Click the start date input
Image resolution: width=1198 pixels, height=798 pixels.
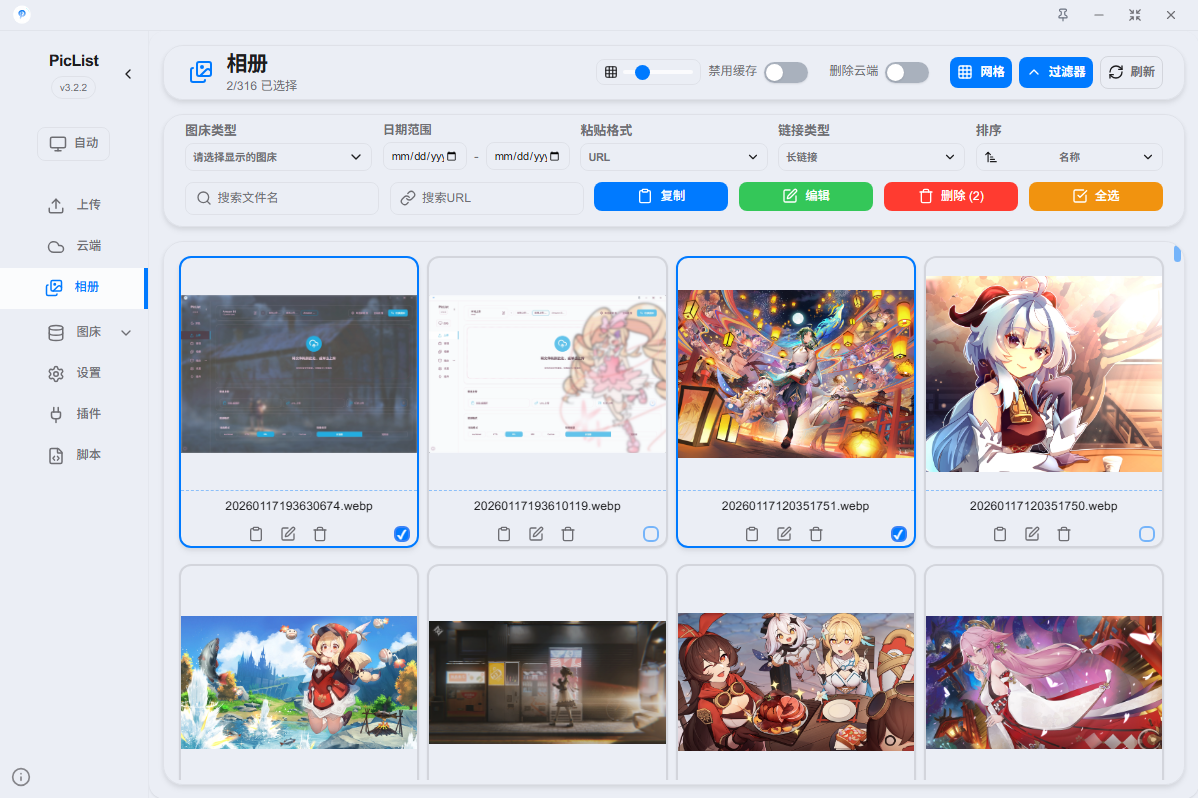tap(425, 157)
